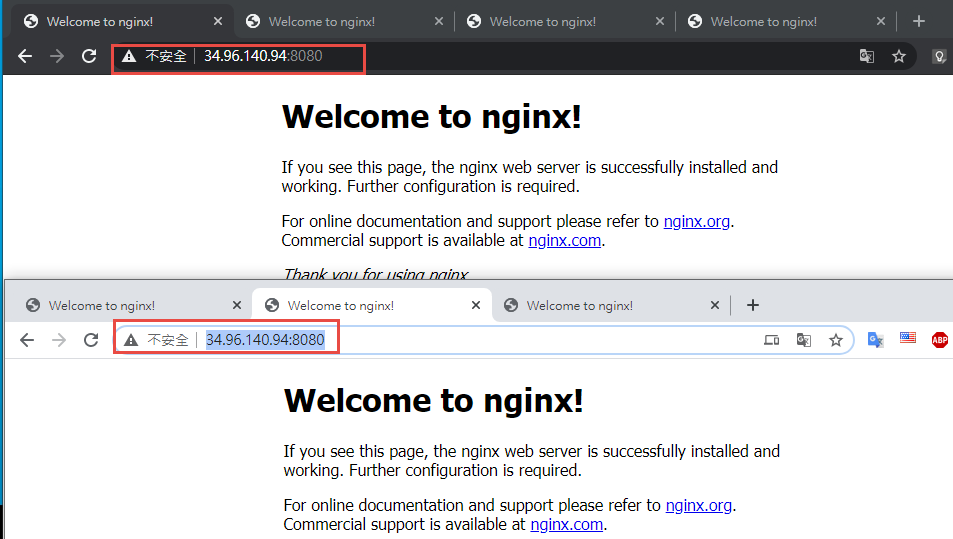Viewport: 953px width, 539px height.
Task: Open new tab in dark browser window
Action: [919, 21]
